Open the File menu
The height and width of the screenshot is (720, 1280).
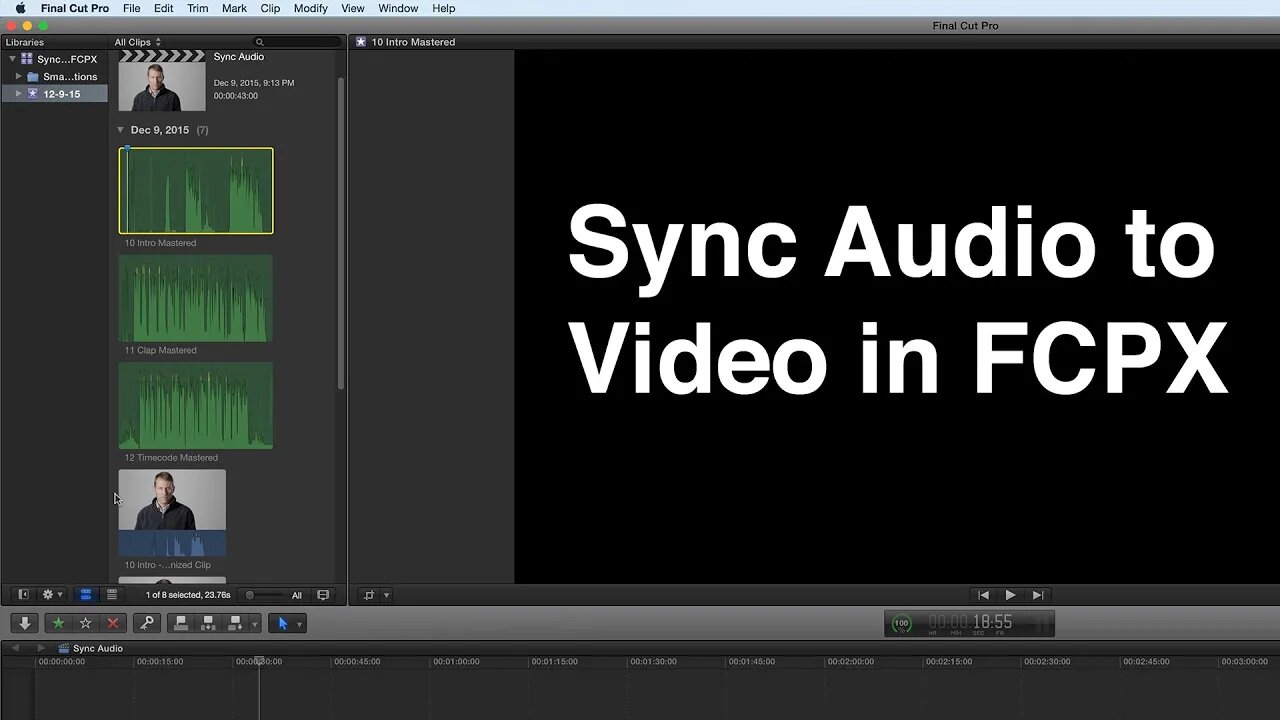132,8
